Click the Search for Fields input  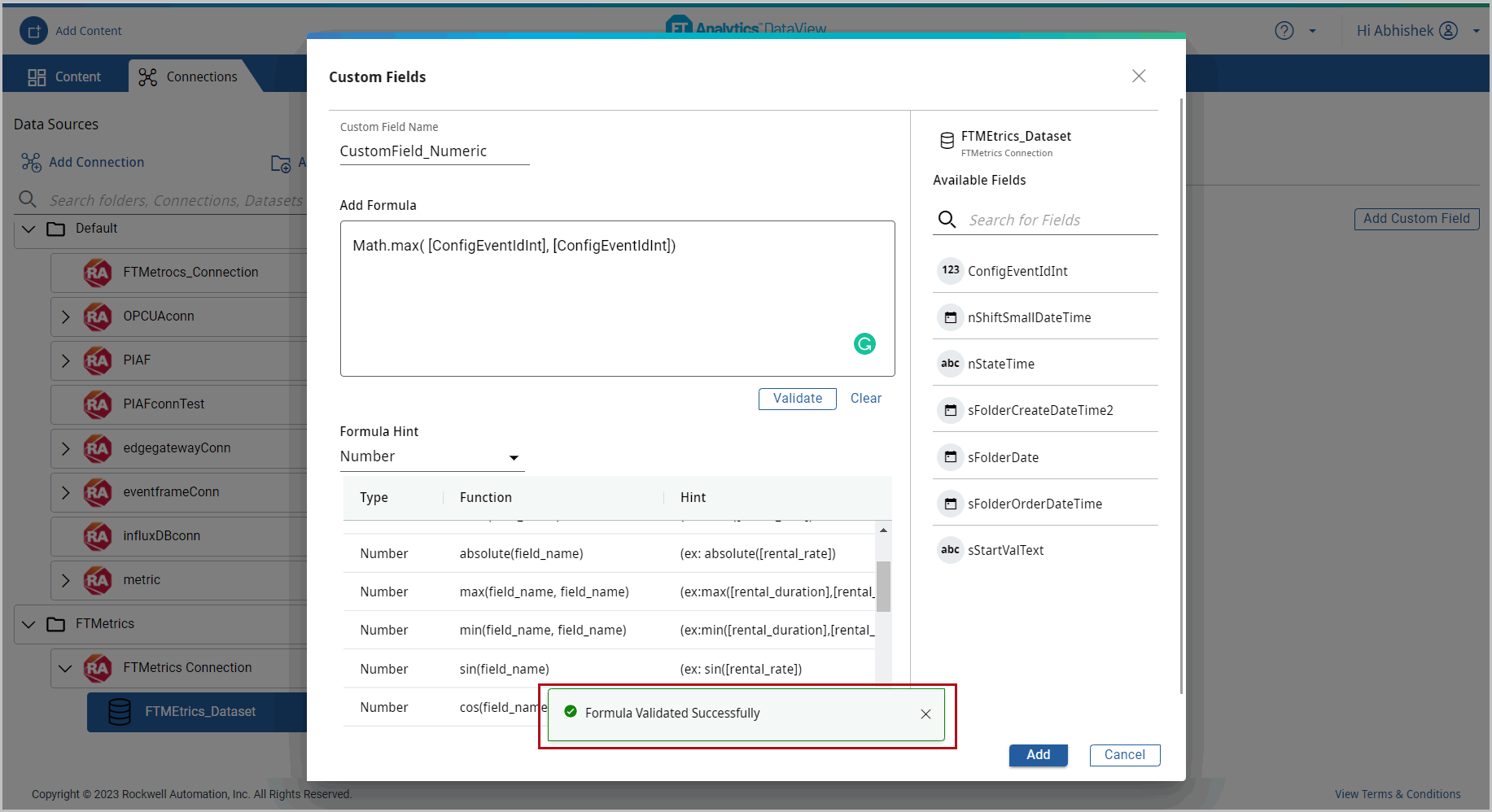1058,220
